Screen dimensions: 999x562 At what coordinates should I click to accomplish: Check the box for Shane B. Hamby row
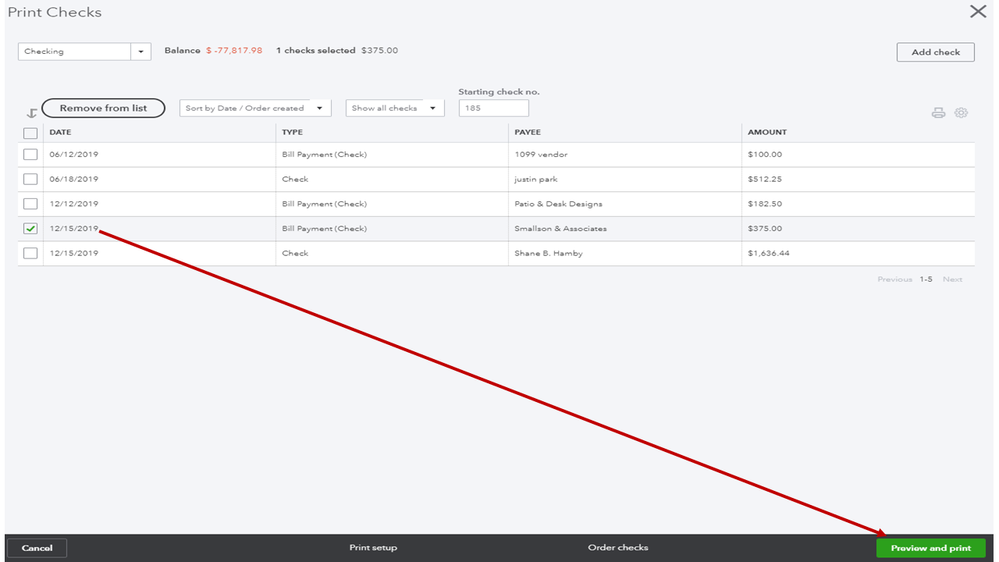[30, 253]
